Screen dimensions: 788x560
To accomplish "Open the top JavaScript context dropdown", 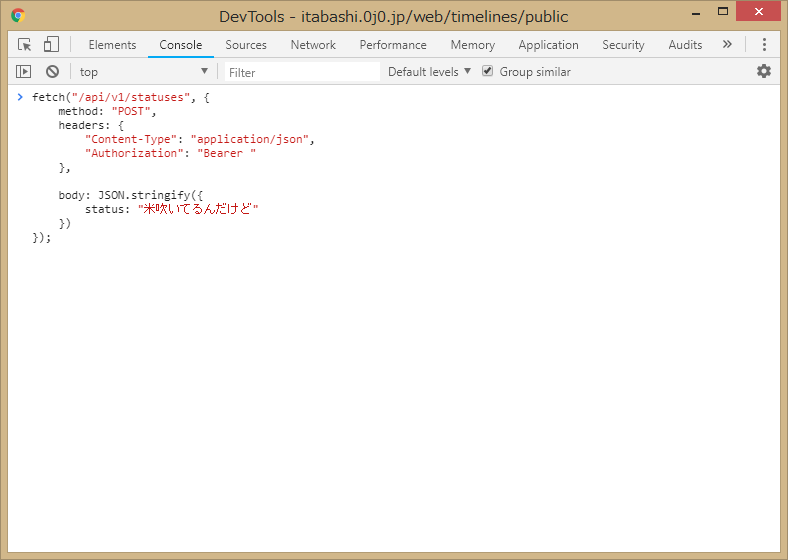I will pos(144,72).
